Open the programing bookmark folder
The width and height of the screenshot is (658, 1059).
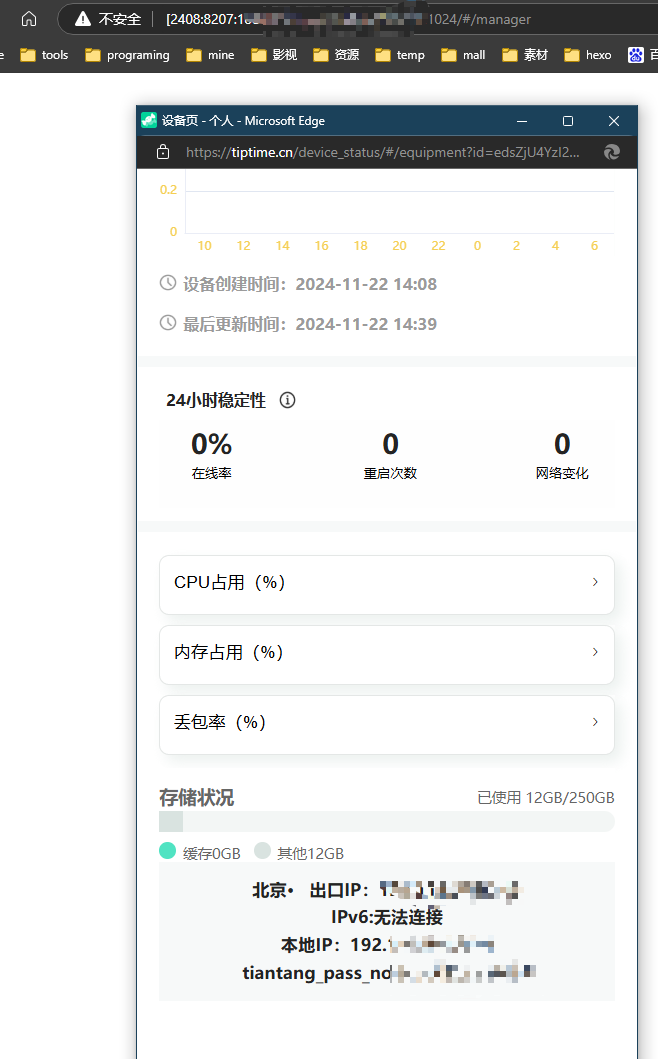point(127,55)
